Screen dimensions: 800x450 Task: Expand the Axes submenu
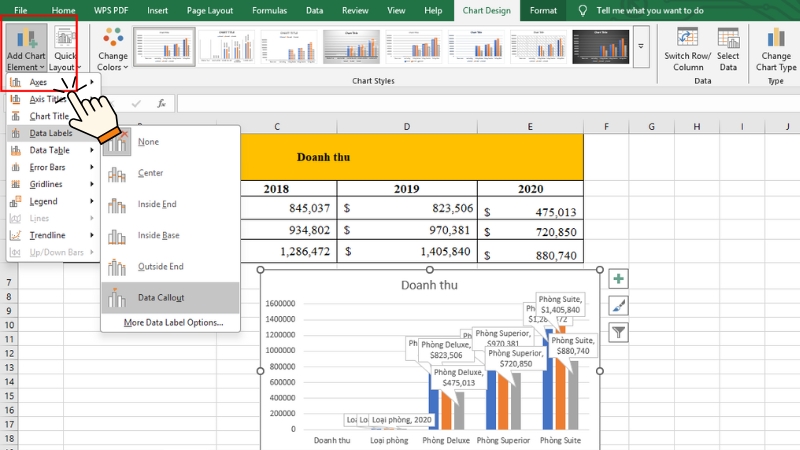[x=53, y=82]
